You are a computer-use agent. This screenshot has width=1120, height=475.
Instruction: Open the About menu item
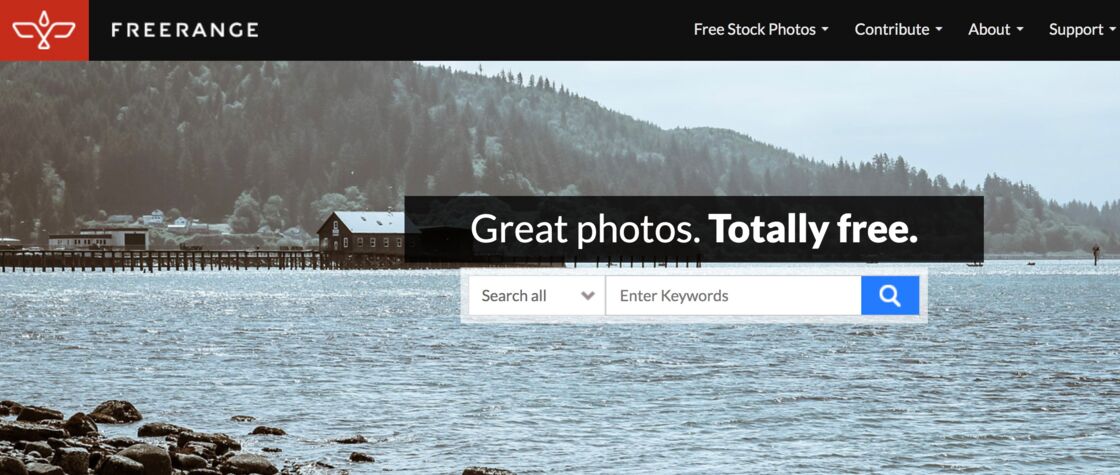[996, 29]
